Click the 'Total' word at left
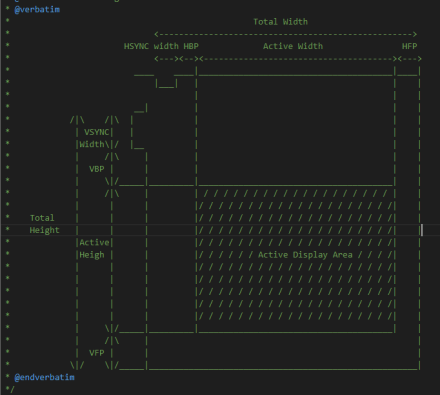This screenshot has width=440, height=395. [42, 218]
